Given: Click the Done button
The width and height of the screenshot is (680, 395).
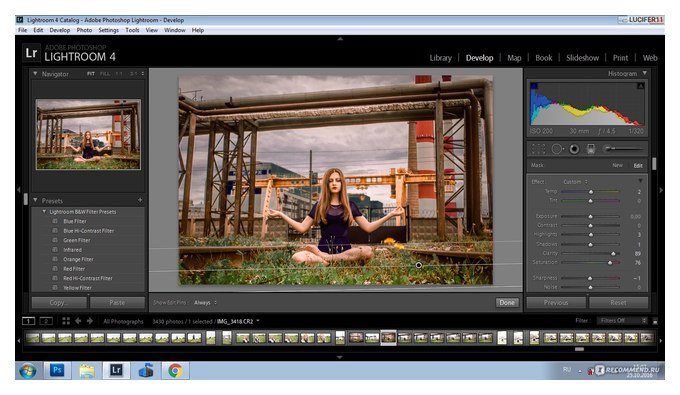Looking at the screenshot, I should click(x=507, y=302).
